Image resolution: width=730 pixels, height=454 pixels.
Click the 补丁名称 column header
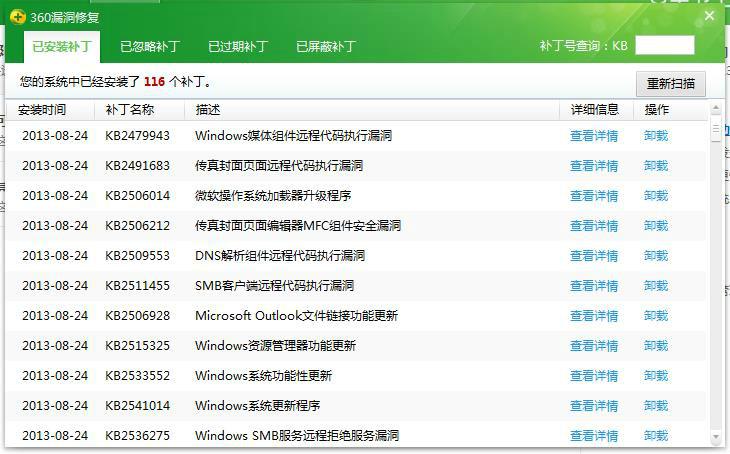click(129, 110)
